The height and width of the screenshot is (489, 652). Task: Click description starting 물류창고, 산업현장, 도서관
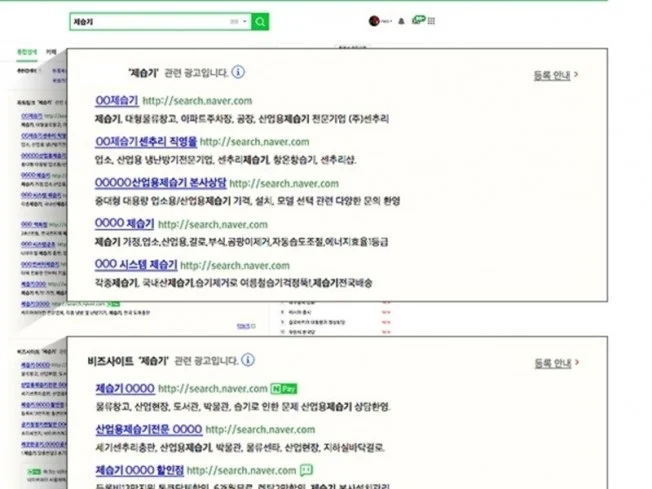point(243,406)
